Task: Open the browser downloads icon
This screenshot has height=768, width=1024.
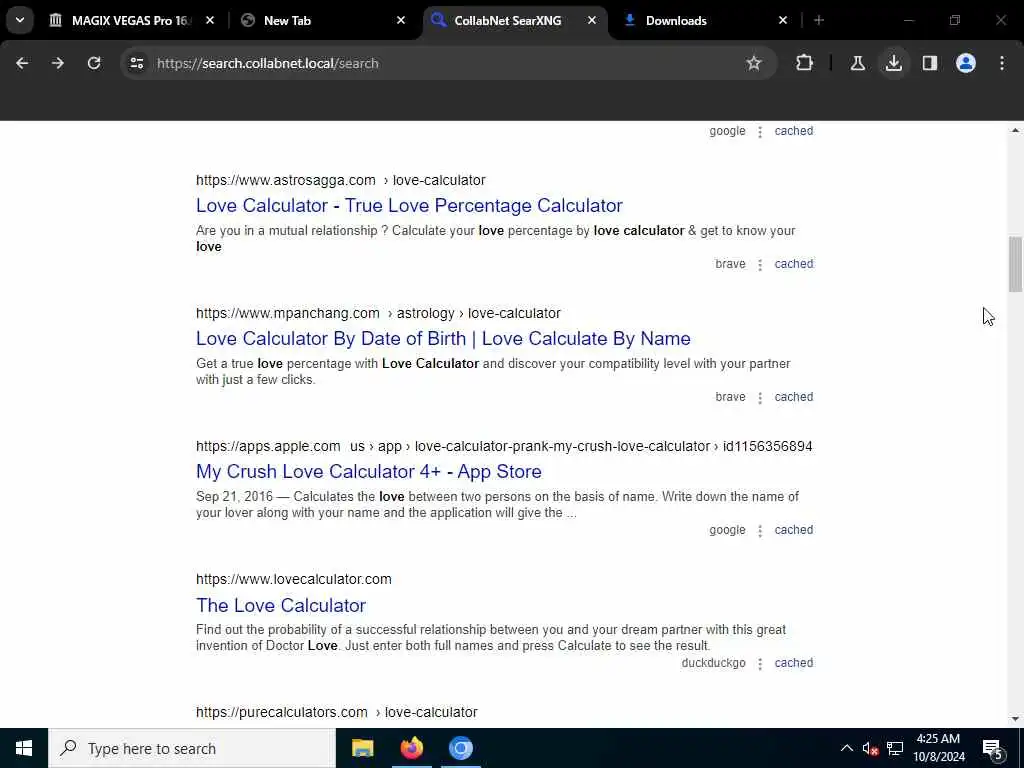Action: coord(893,63)
